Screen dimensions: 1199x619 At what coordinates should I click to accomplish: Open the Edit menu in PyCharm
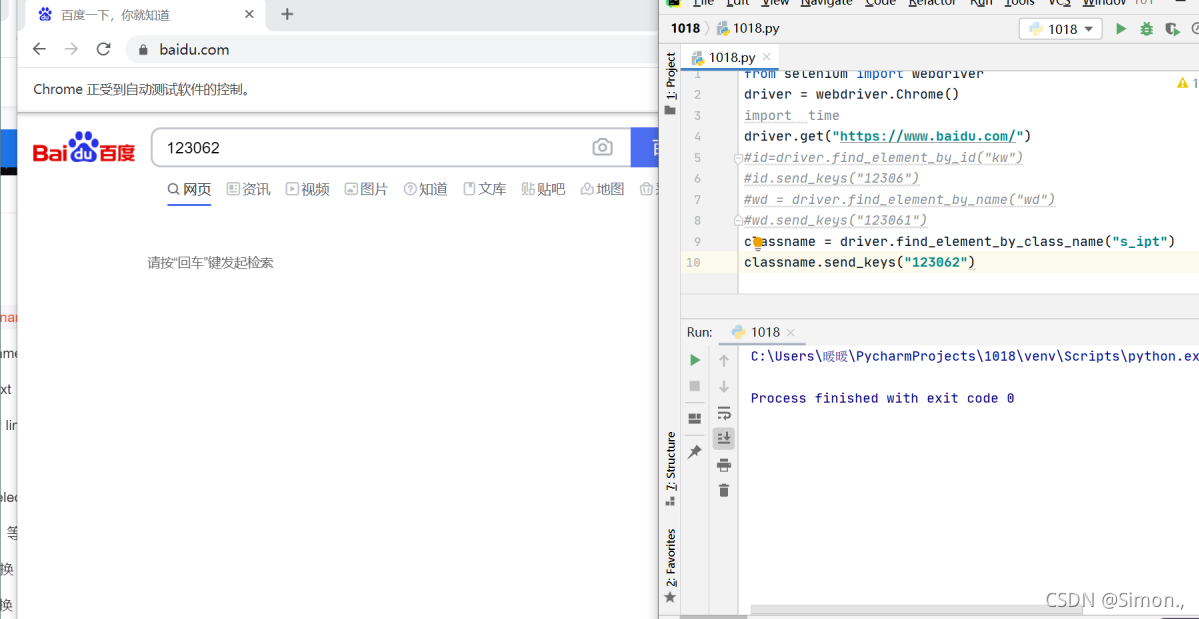coord(738,3)
